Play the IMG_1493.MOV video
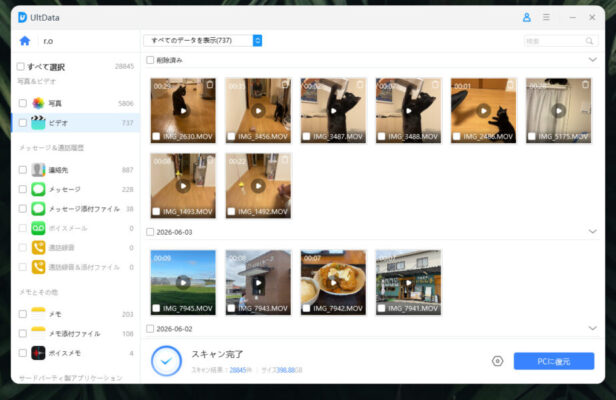The height and width of the screenshot is (400, 616). coord(183,186)
